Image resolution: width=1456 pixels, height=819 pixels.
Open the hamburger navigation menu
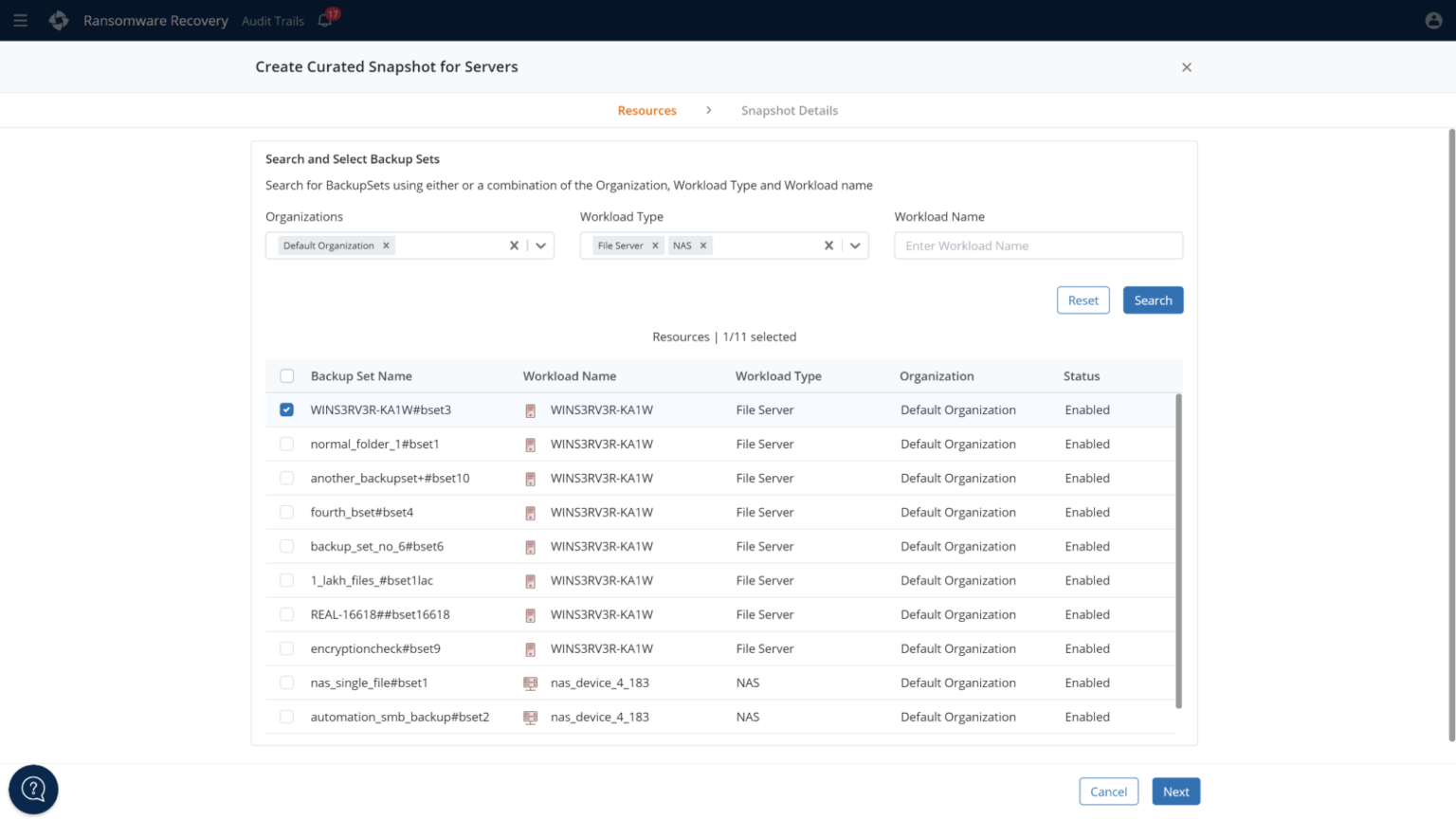coord(20,21)
